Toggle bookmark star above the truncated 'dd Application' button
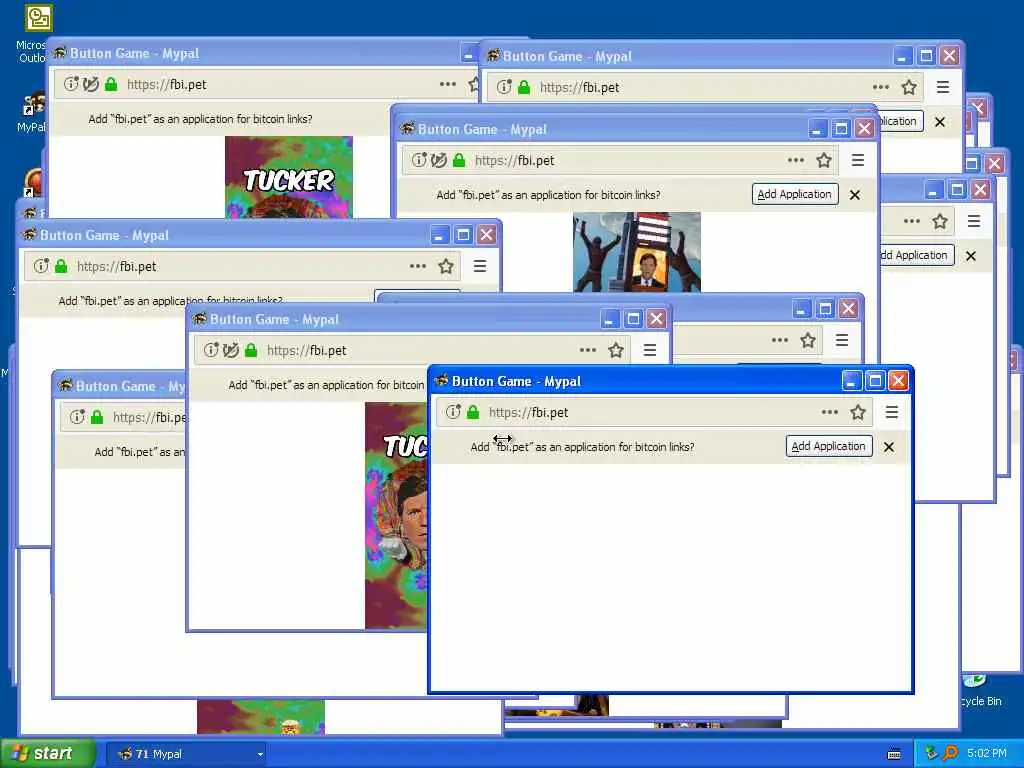 click(x=940, y=221)
